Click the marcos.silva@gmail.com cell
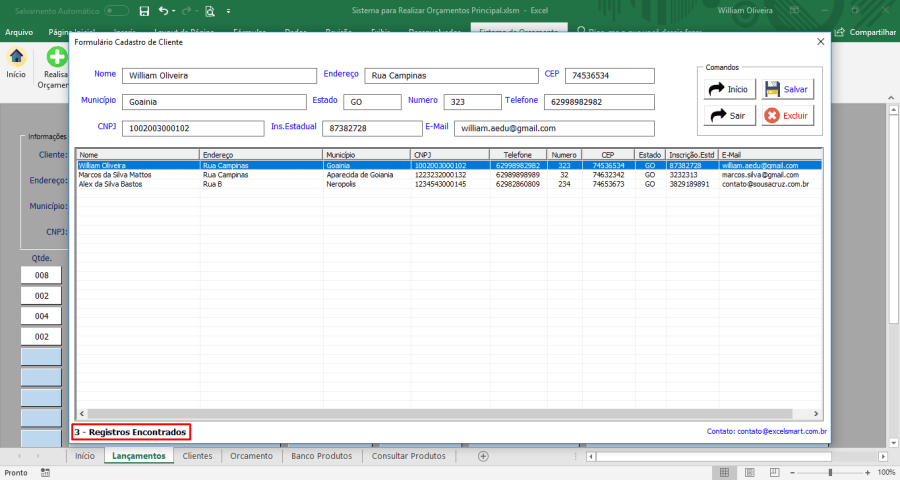900x480 pixels. pos(760,175)
